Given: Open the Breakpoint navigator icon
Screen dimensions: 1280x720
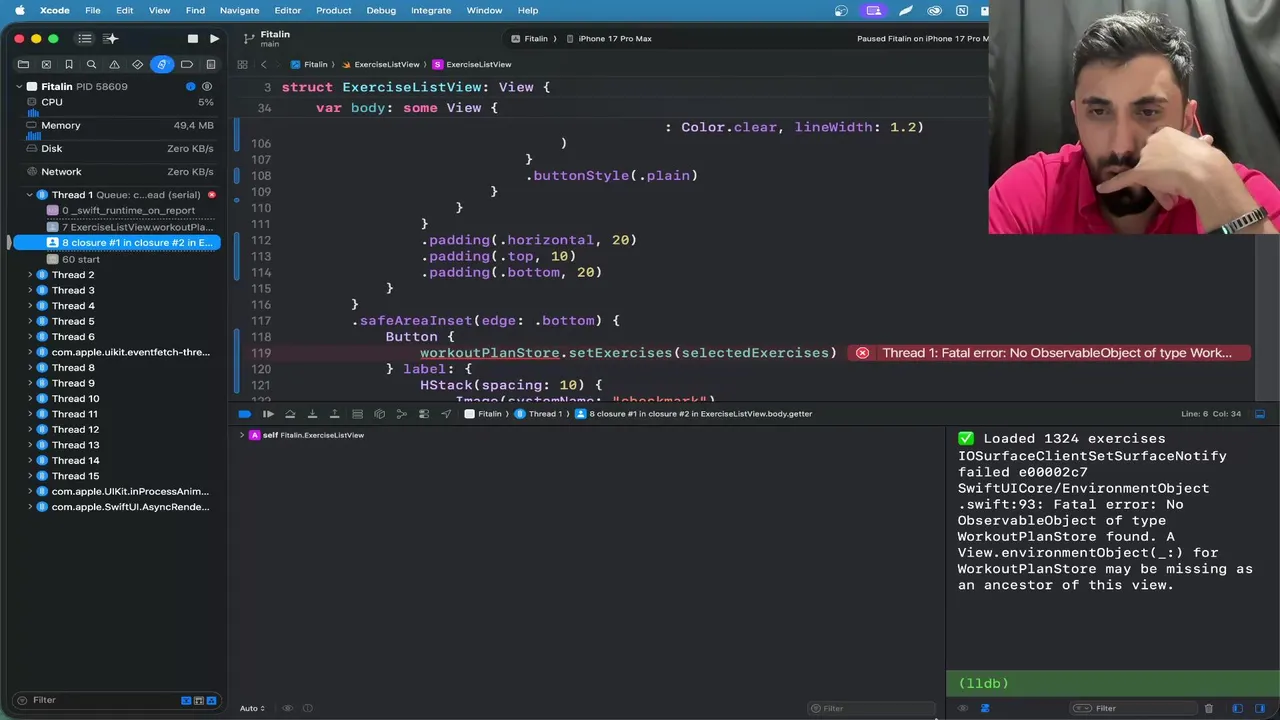Looking at the screenshot, I should pyautogui.click(x=187, y=64).
